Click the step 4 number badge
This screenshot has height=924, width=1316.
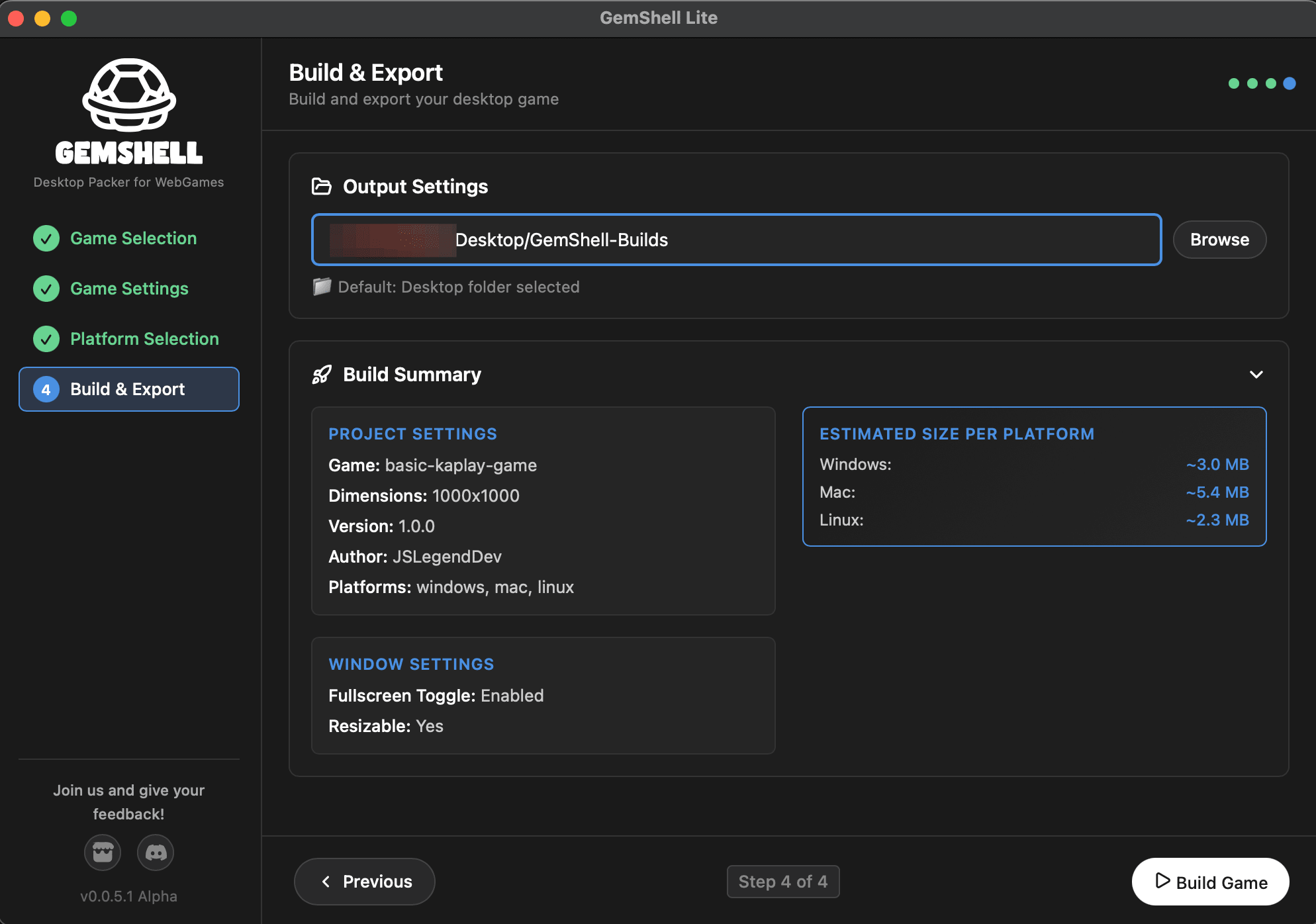[46, 389]
